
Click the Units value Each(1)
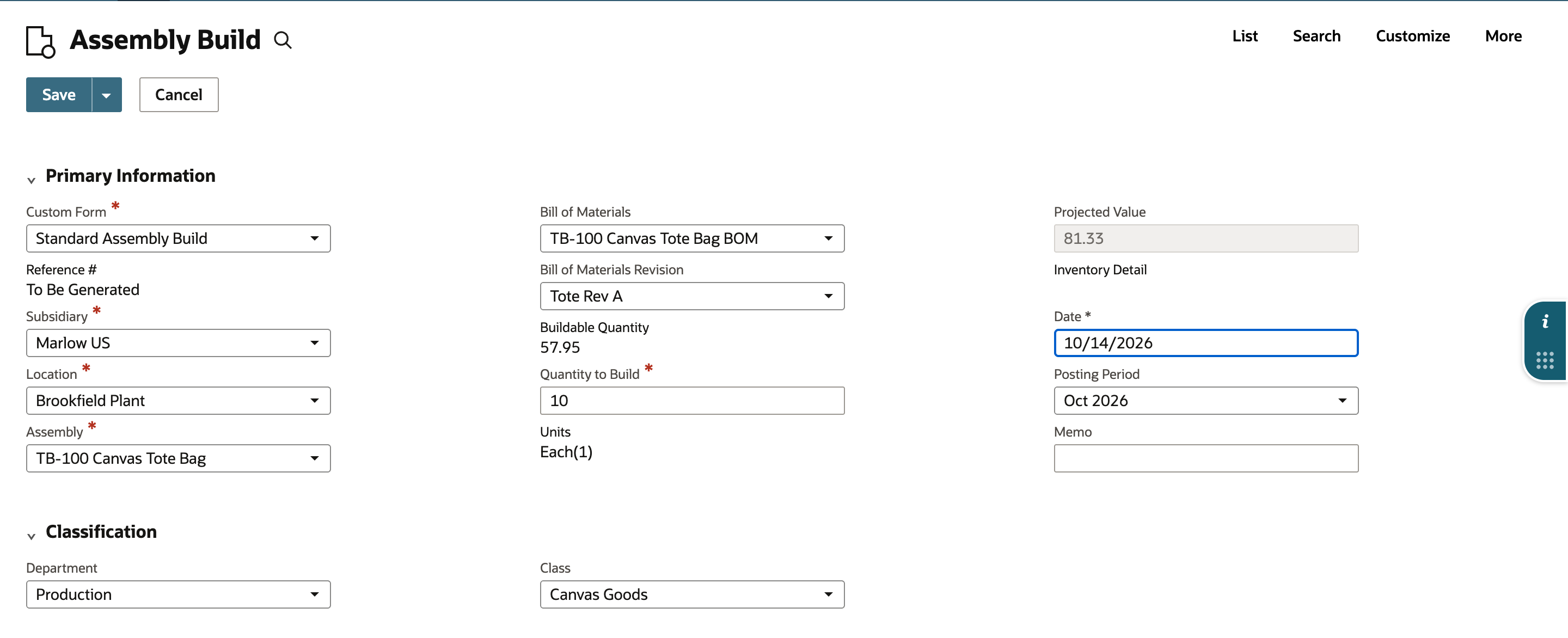click(566, 452)
